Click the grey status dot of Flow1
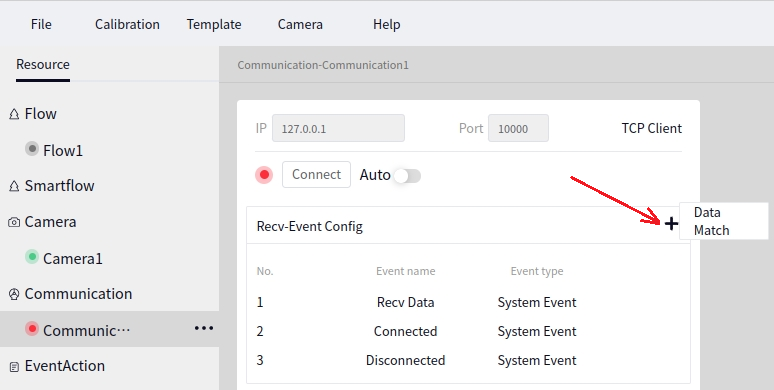The image size is (774, 390). 32,149
